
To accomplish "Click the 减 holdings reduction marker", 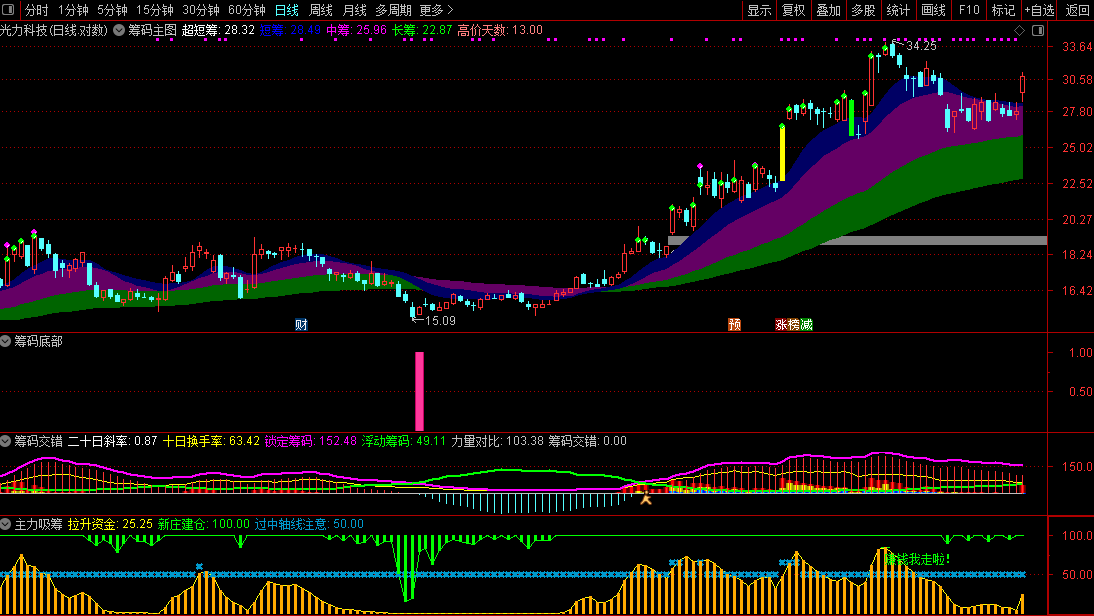I will (x=806, y=325).
